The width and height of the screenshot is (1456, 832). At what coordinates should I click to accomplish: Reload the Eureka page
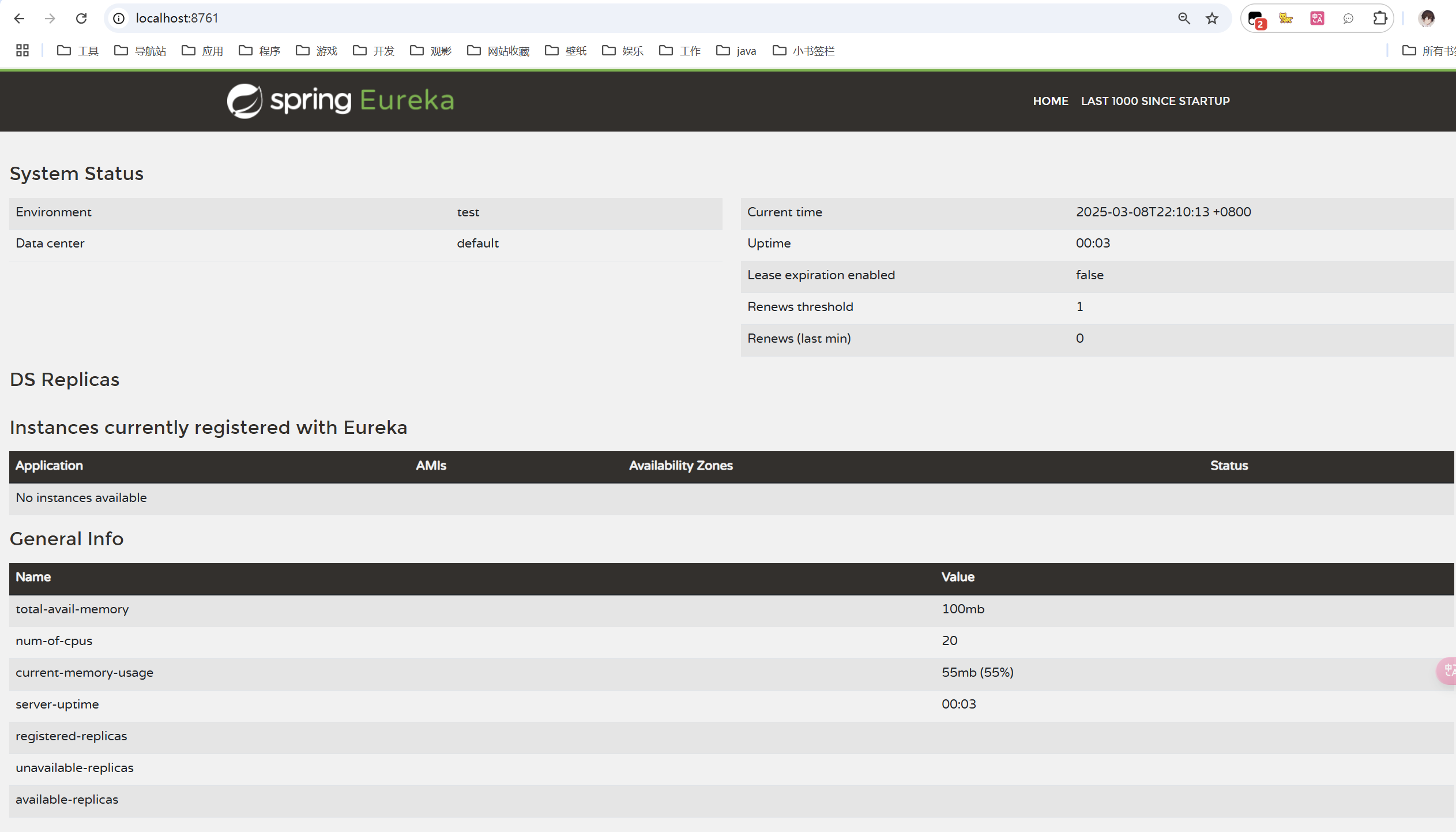[81, 18]
